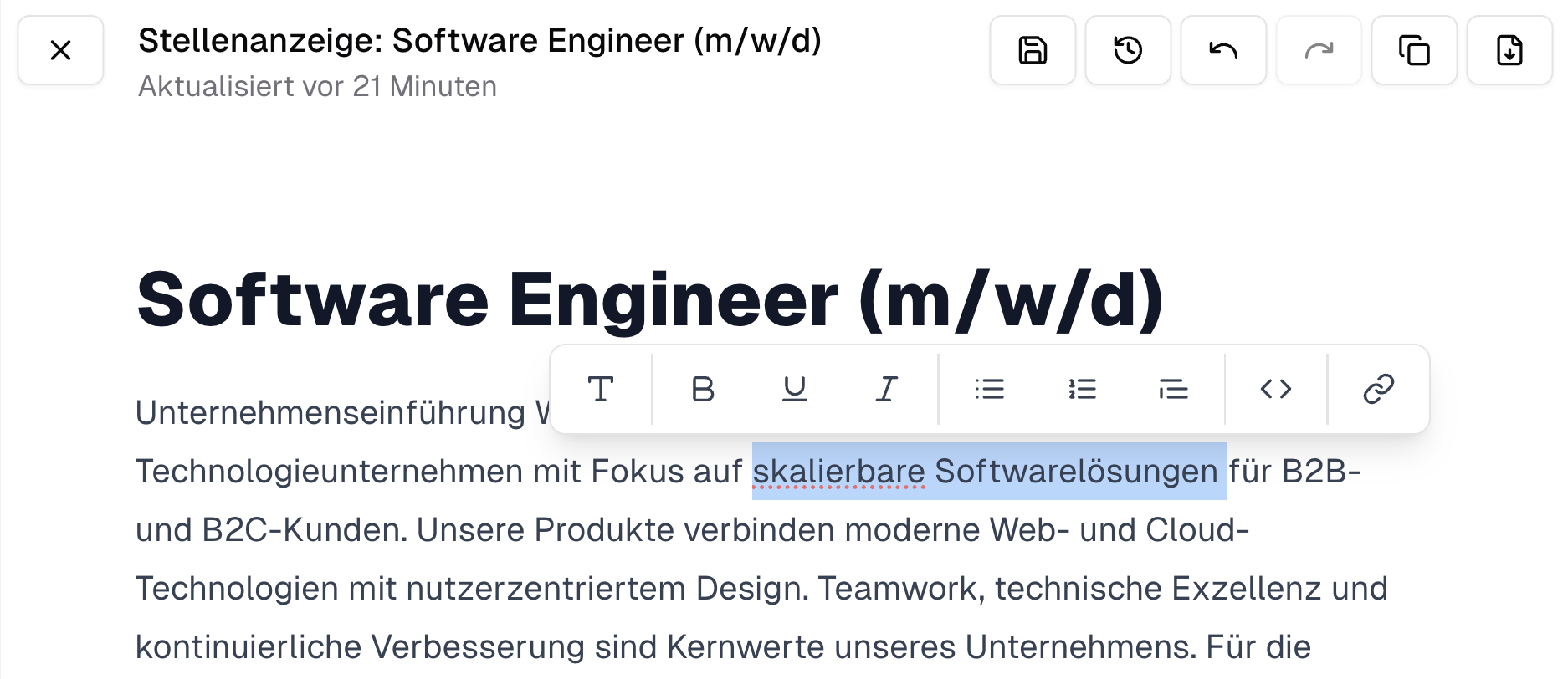Viewport: 1568px width, 679px height.
Task: Click 'Aktualisiert vor 21 Minuten' status text
Action: (317, 85)
